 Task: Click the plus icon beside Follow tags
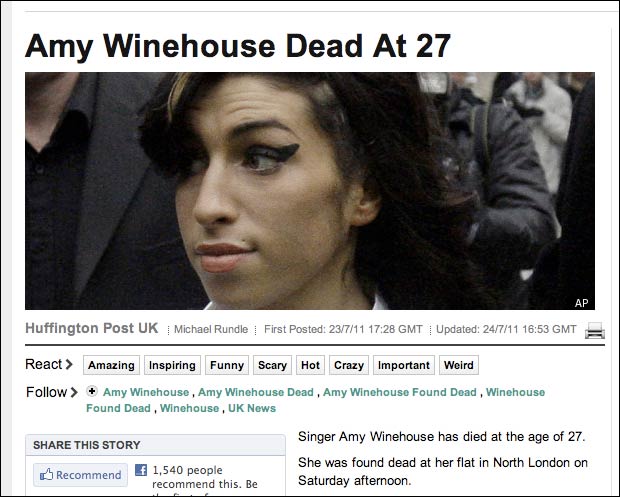pos(92,391)
